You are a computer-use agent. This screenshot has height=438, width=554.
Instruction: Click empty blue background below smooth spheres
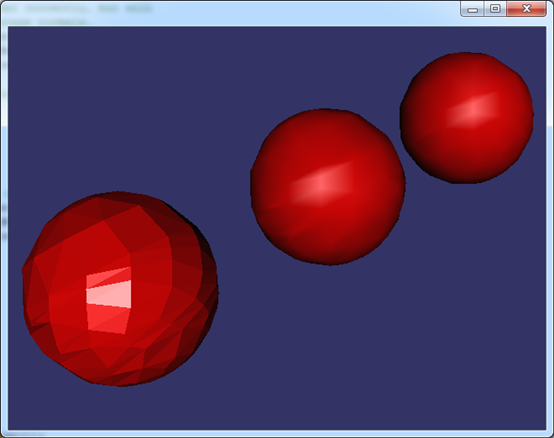click(389, 336)
